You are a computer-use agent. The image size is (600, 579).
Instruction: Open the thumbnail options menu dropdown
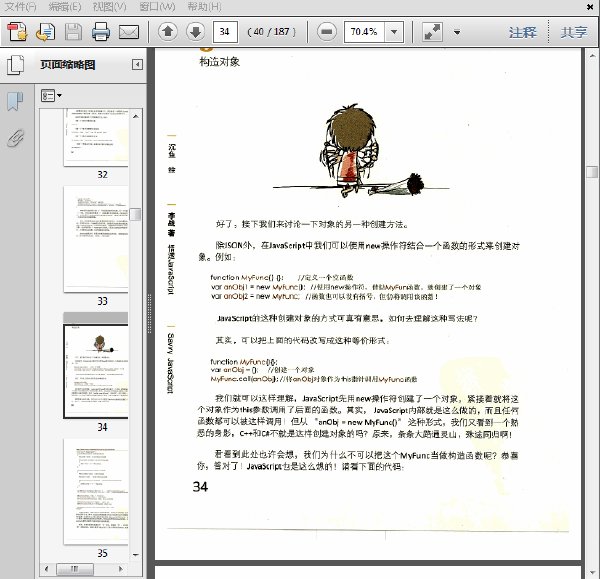tap(51, 95)
